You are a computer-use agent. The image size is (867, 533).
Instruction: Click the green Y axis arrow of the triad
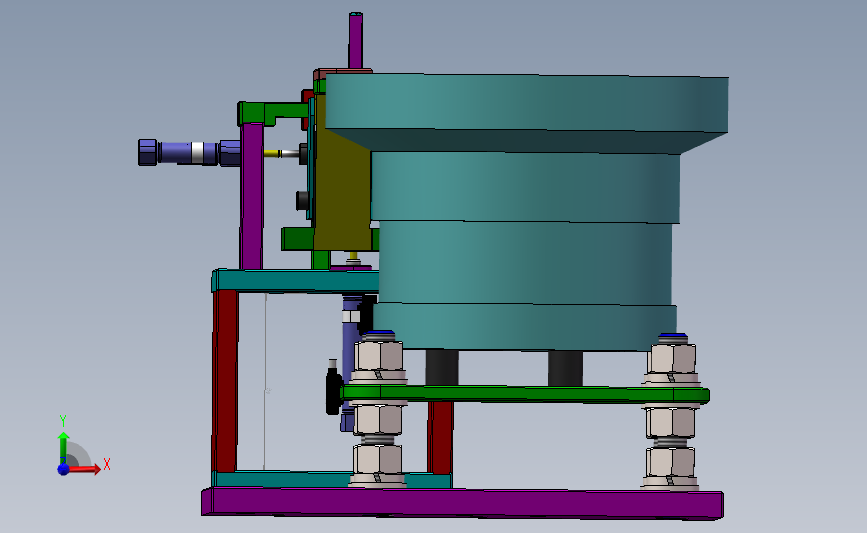click(x=64, y=447)
